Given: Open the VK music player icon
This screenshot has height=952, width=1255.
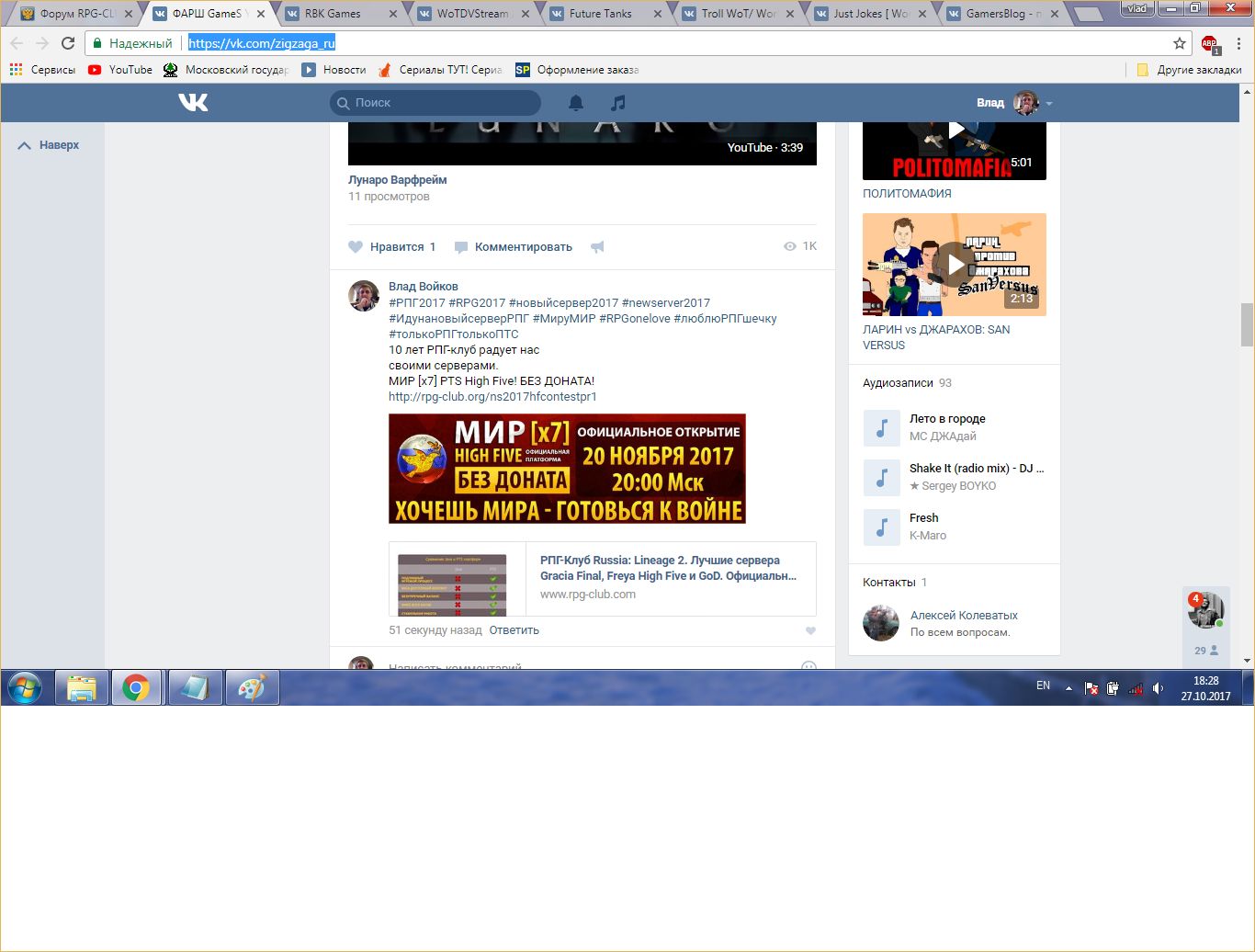Looking at the screenshot, I should click(x=618, y=103).
